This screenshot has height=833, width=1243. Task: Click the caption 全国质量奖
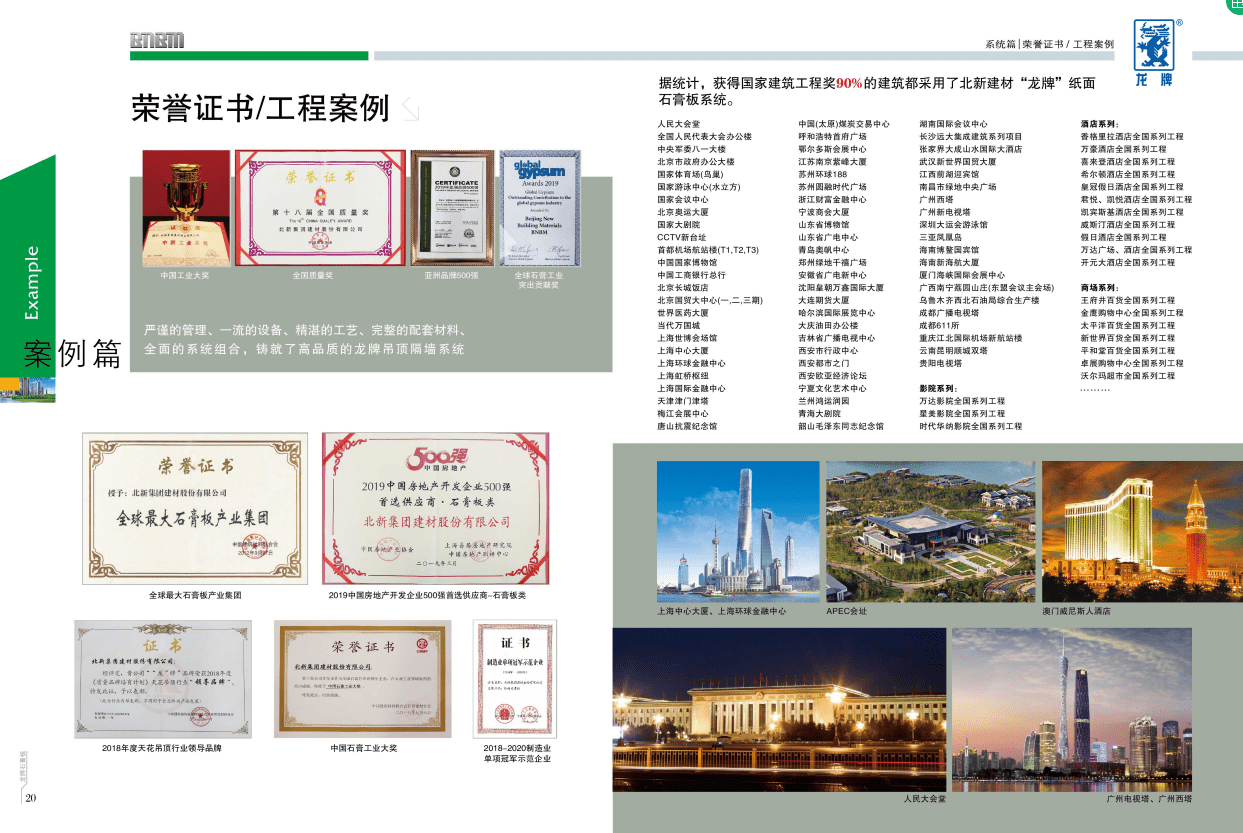tap(313, 274)
